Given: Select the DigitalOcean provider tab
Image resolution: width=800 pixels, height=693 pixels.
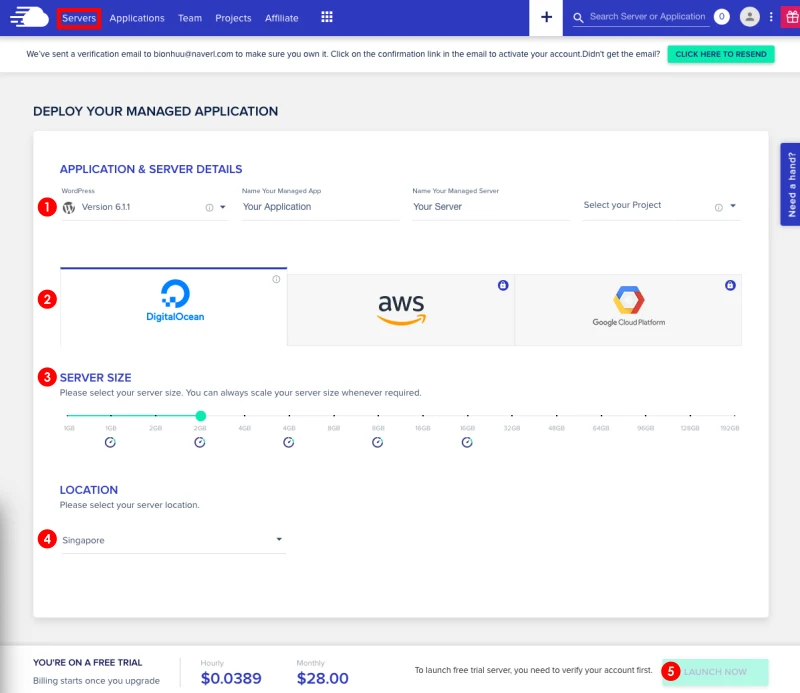Looking at the screenshot, I should click(x=173, y=307).
